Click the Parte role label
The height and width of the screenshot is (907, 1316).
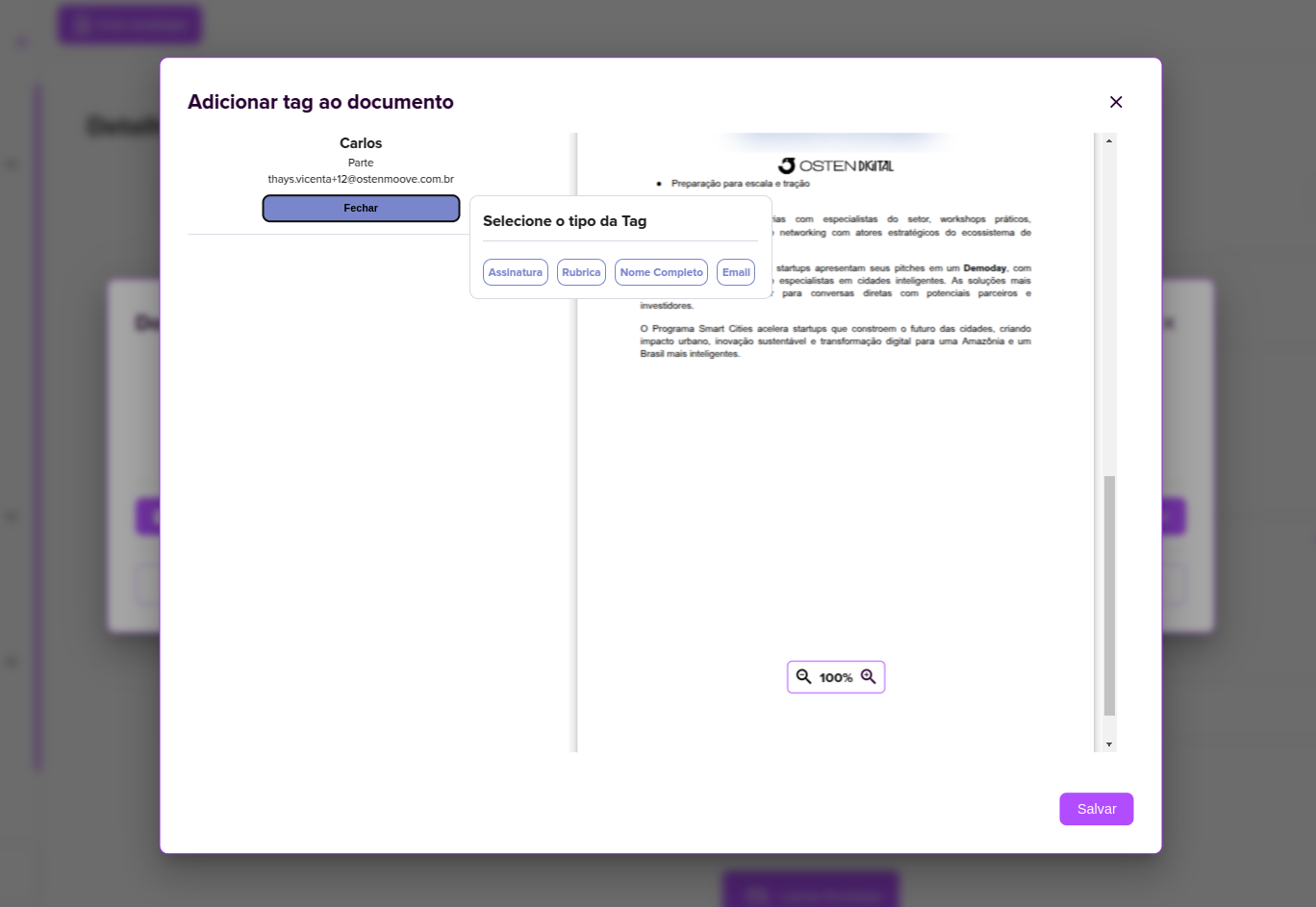pyautogui.click(x=361, y=163)
